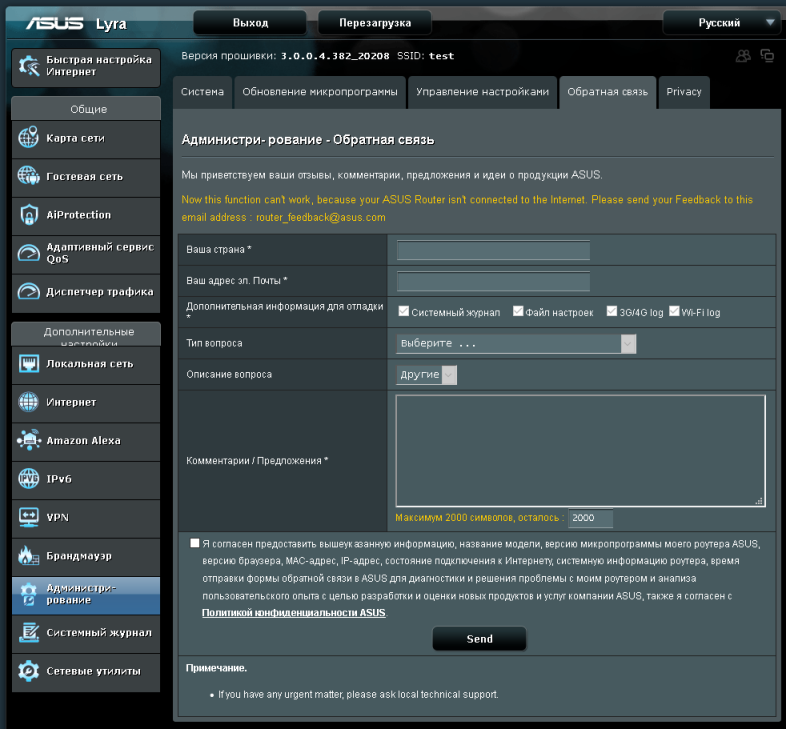Open the Политикой конфиденциальности ASUS link
Image resolution: width=786 pixels, height=729 pixels.
point(294,613)
